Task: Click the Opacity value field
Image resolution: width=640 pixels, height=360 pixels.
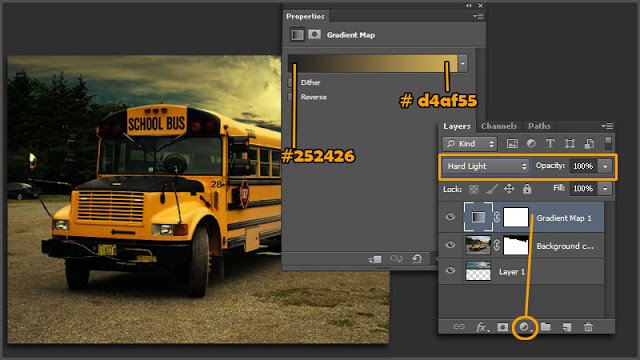Action: point(583,166)
